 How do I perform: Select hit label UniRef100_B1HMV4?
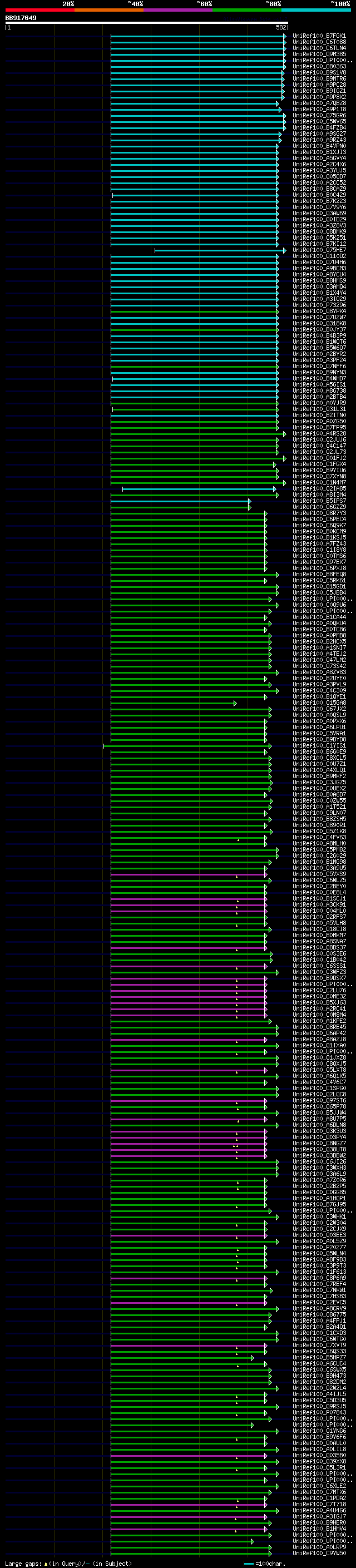point(319,1529)
